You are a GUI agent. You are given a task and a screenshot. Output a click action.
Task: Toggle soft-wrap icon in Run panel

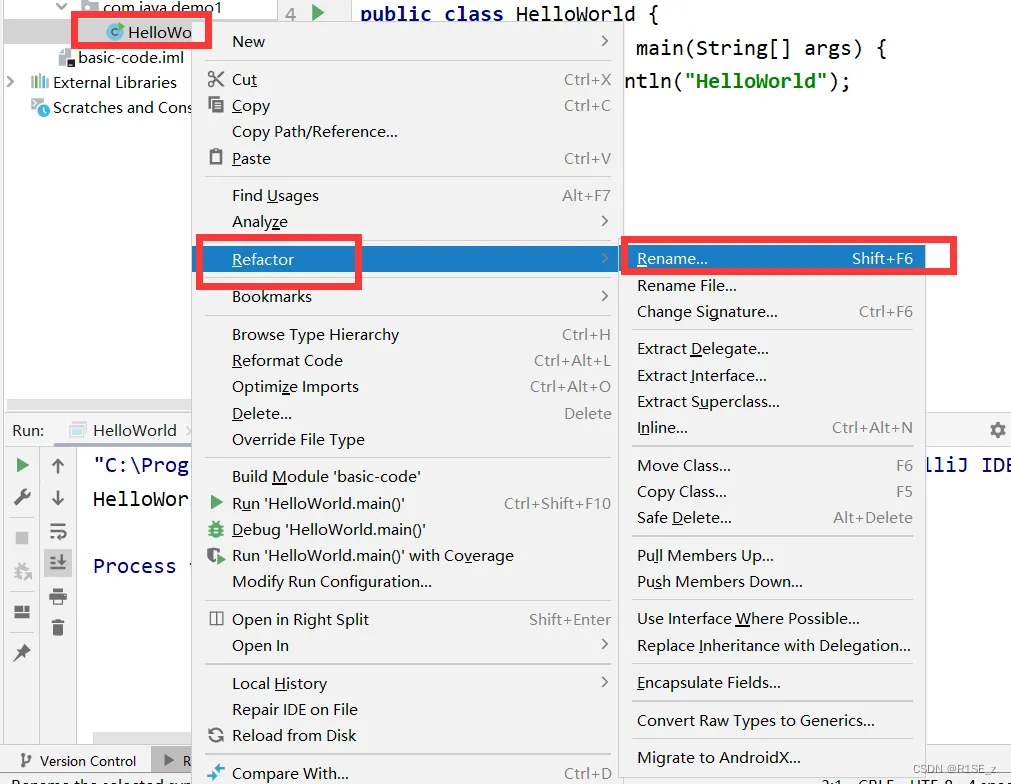click(58, 532)
